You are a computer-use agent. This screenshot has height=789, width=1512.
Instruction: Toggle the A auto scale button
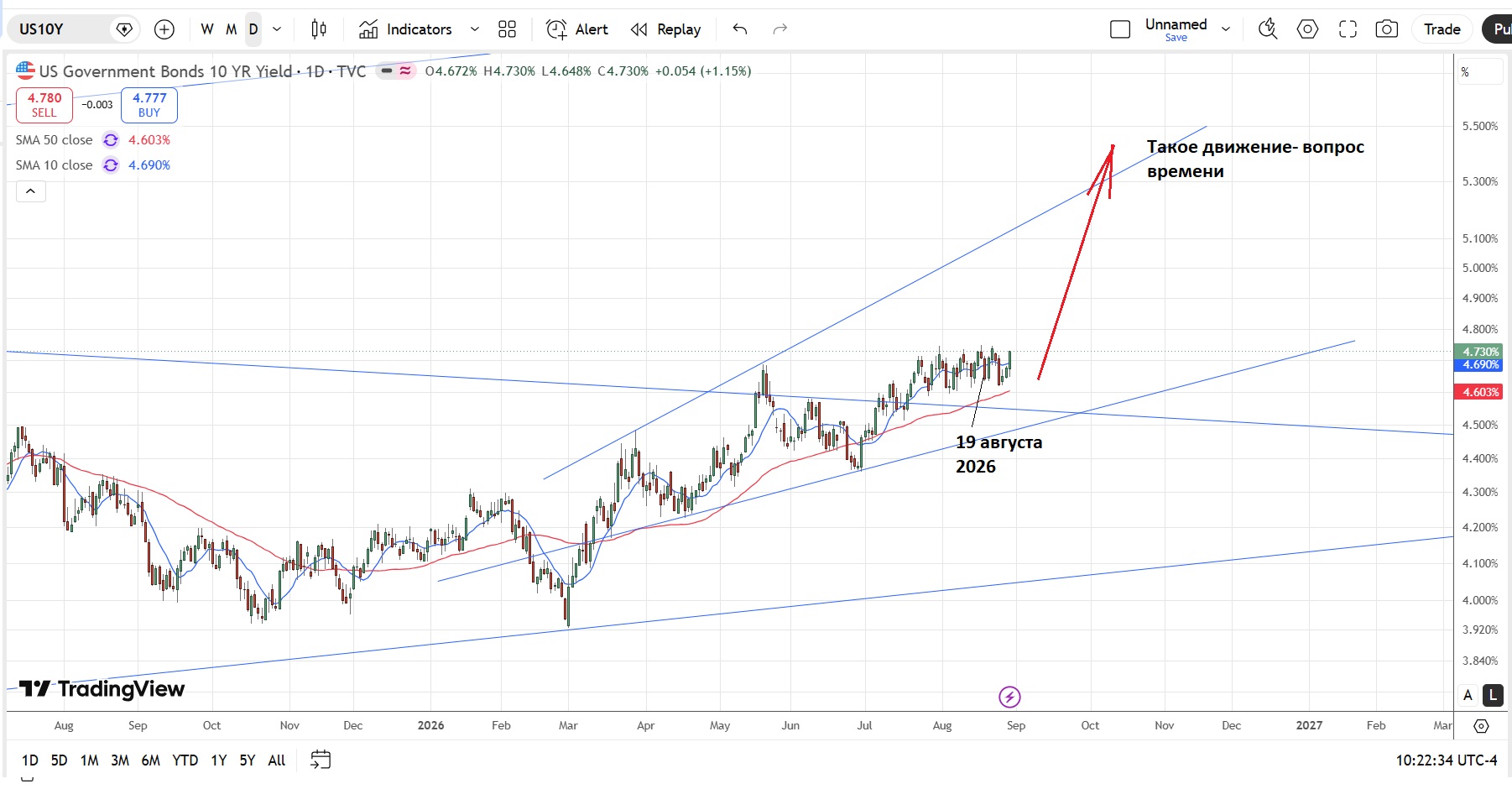1468,695
